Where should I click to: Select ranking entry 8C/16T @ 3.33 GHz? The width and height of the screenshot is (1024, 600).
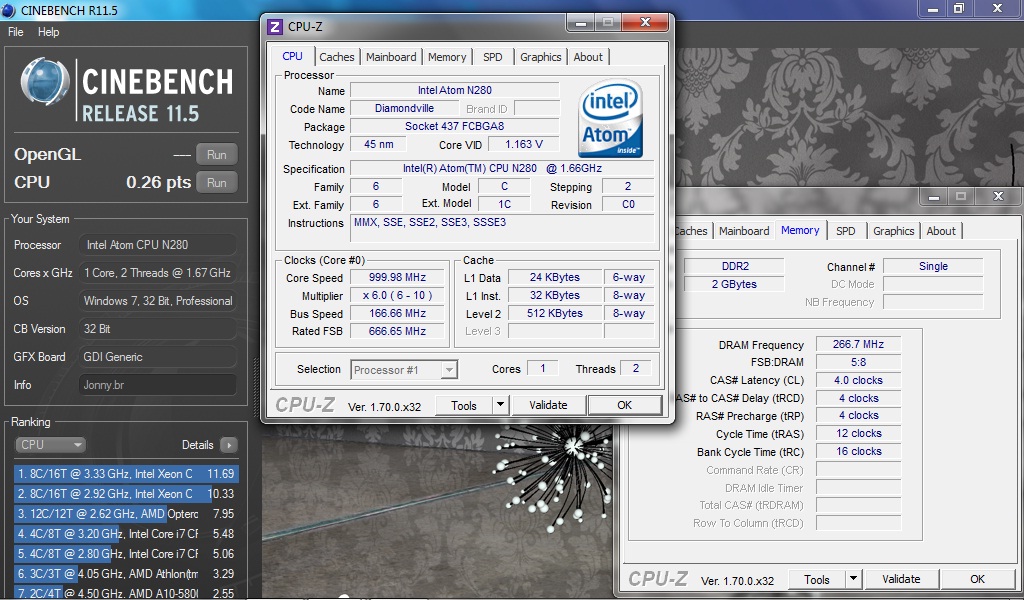point(125,473)
